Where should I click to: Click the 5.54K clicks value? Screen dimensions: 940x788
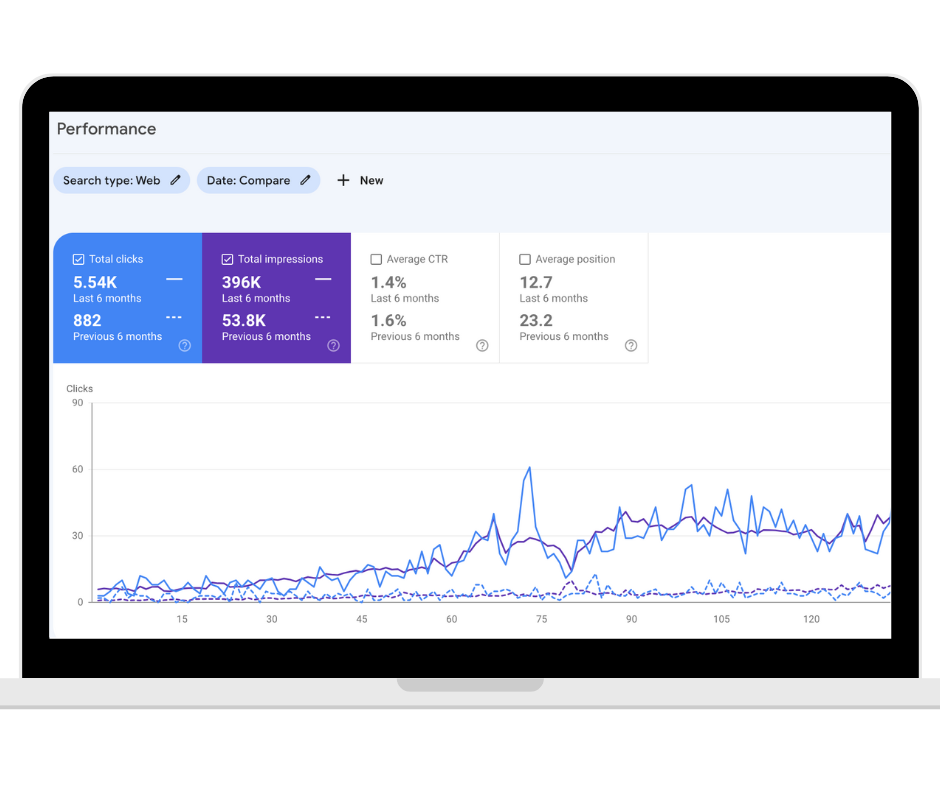tap(95, 282)
